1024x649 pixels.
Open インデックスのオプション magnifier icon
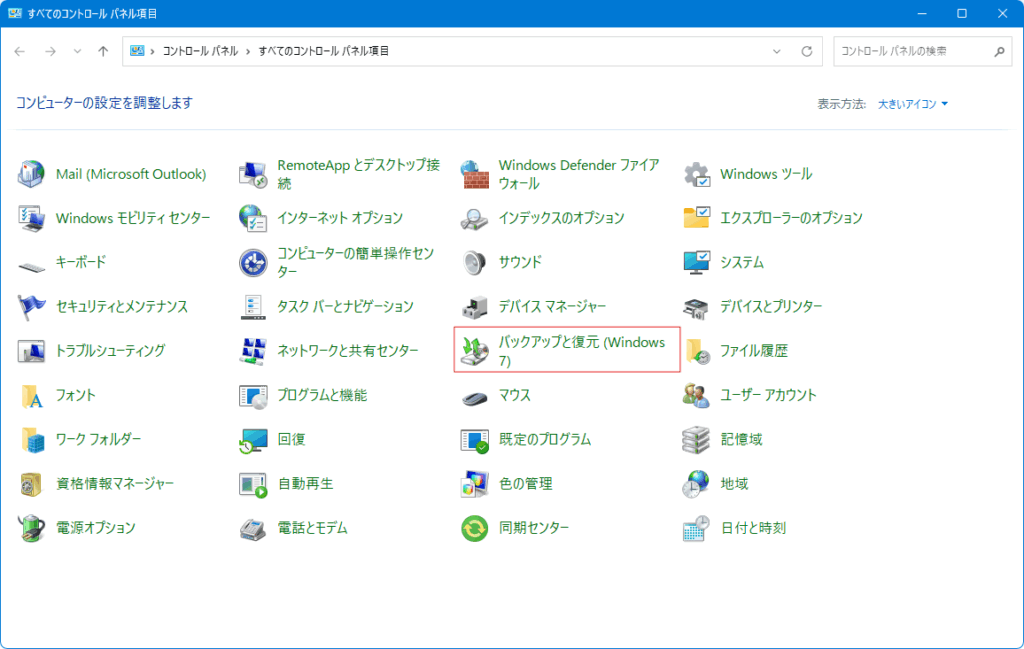[475, 218]
